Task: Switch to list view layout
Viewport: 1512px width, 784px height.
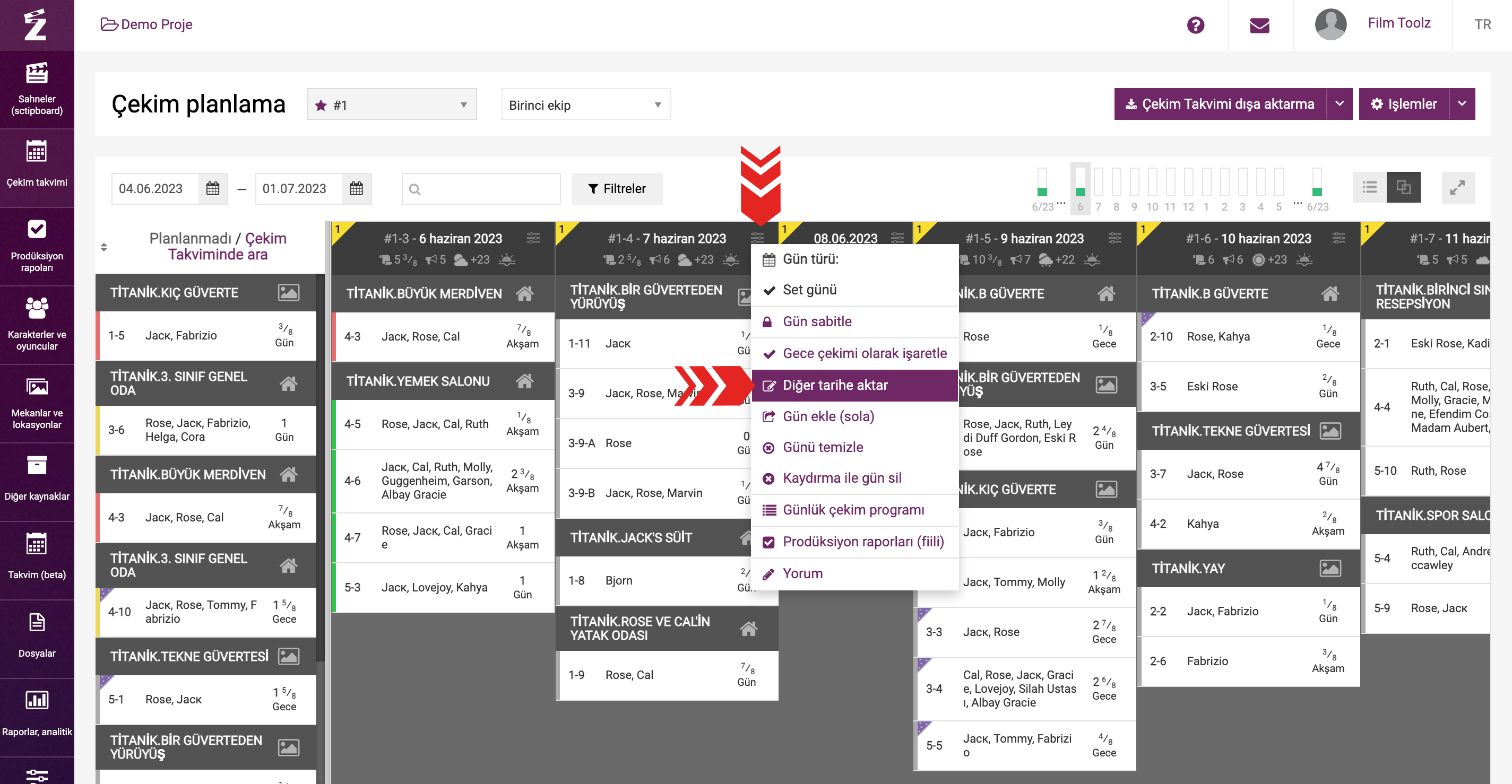Action: click(1369, 188)
